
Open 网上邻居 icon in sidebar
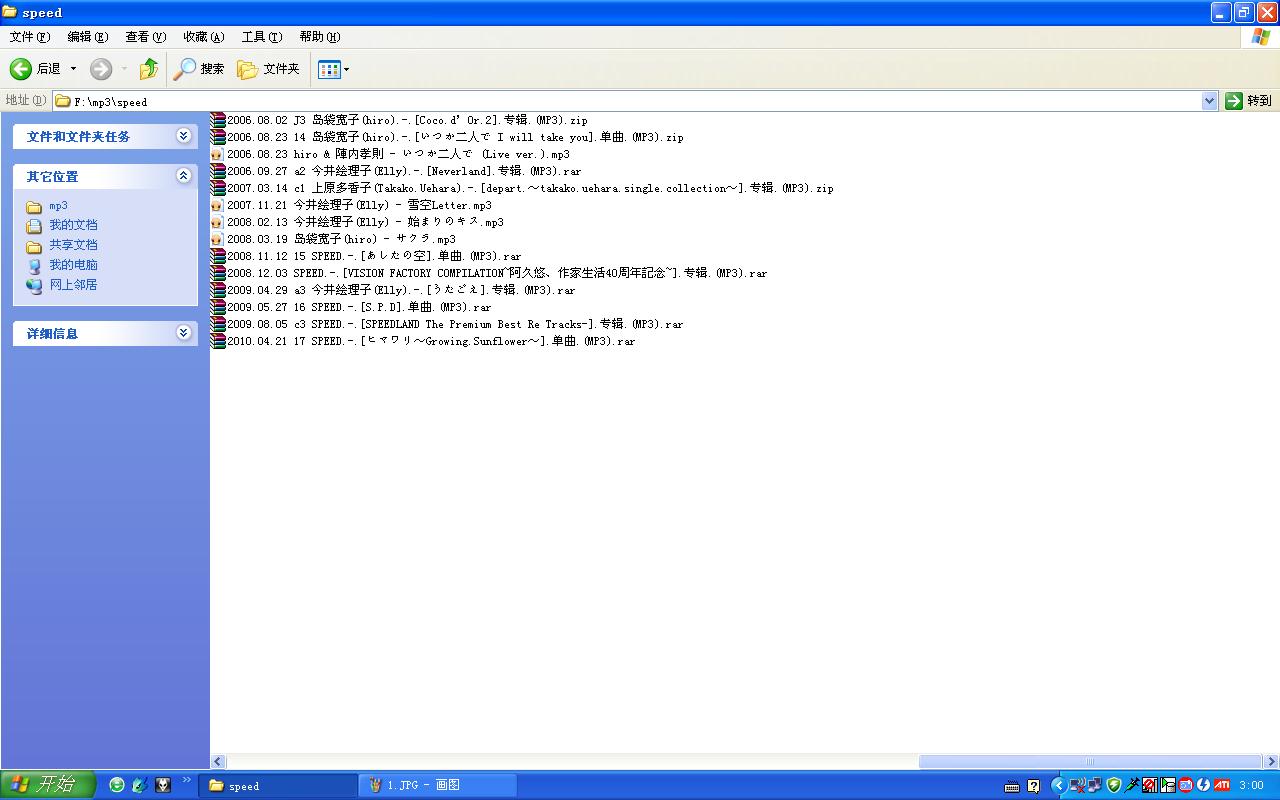(34, 286)
